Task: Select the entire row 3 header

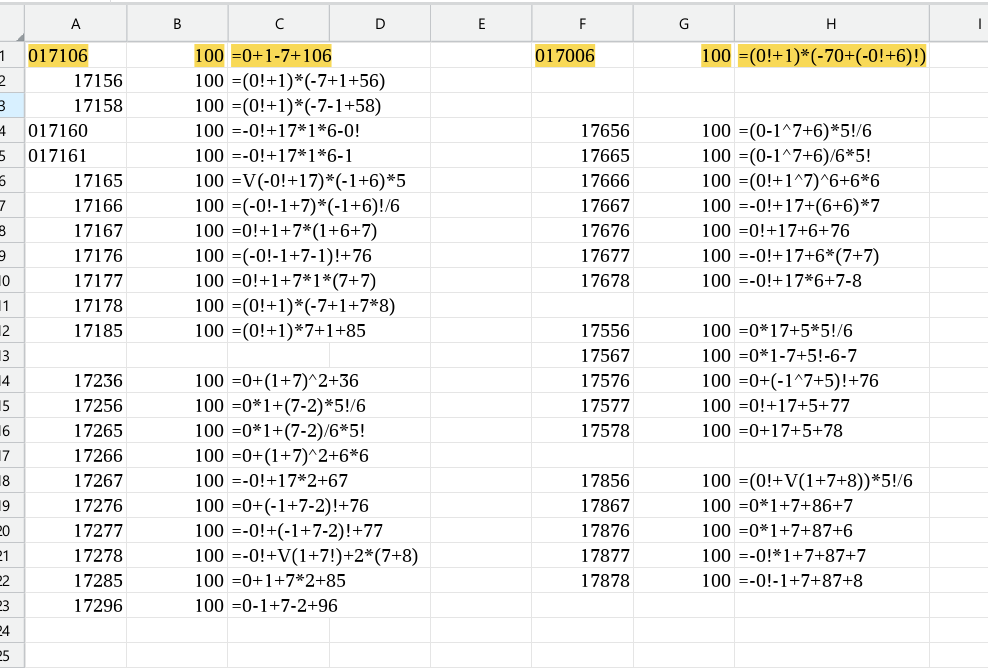Action: click(x=10, y=105)
